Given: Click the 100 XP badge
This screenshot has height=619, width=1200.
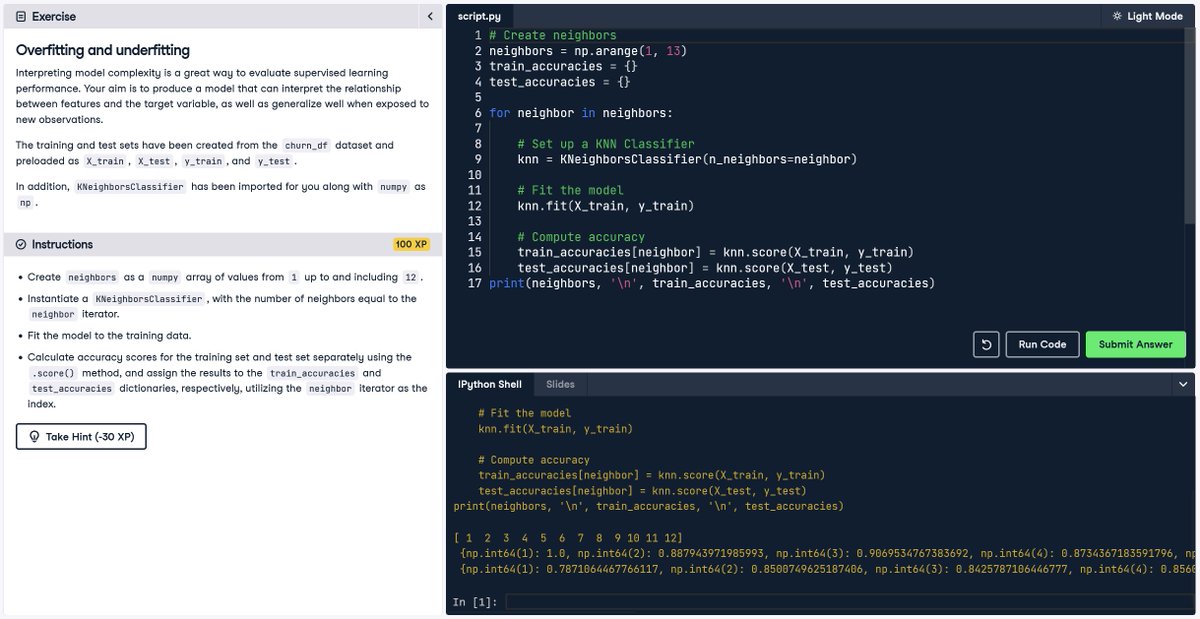Looking at the screenshot, I should pos(412,244).
